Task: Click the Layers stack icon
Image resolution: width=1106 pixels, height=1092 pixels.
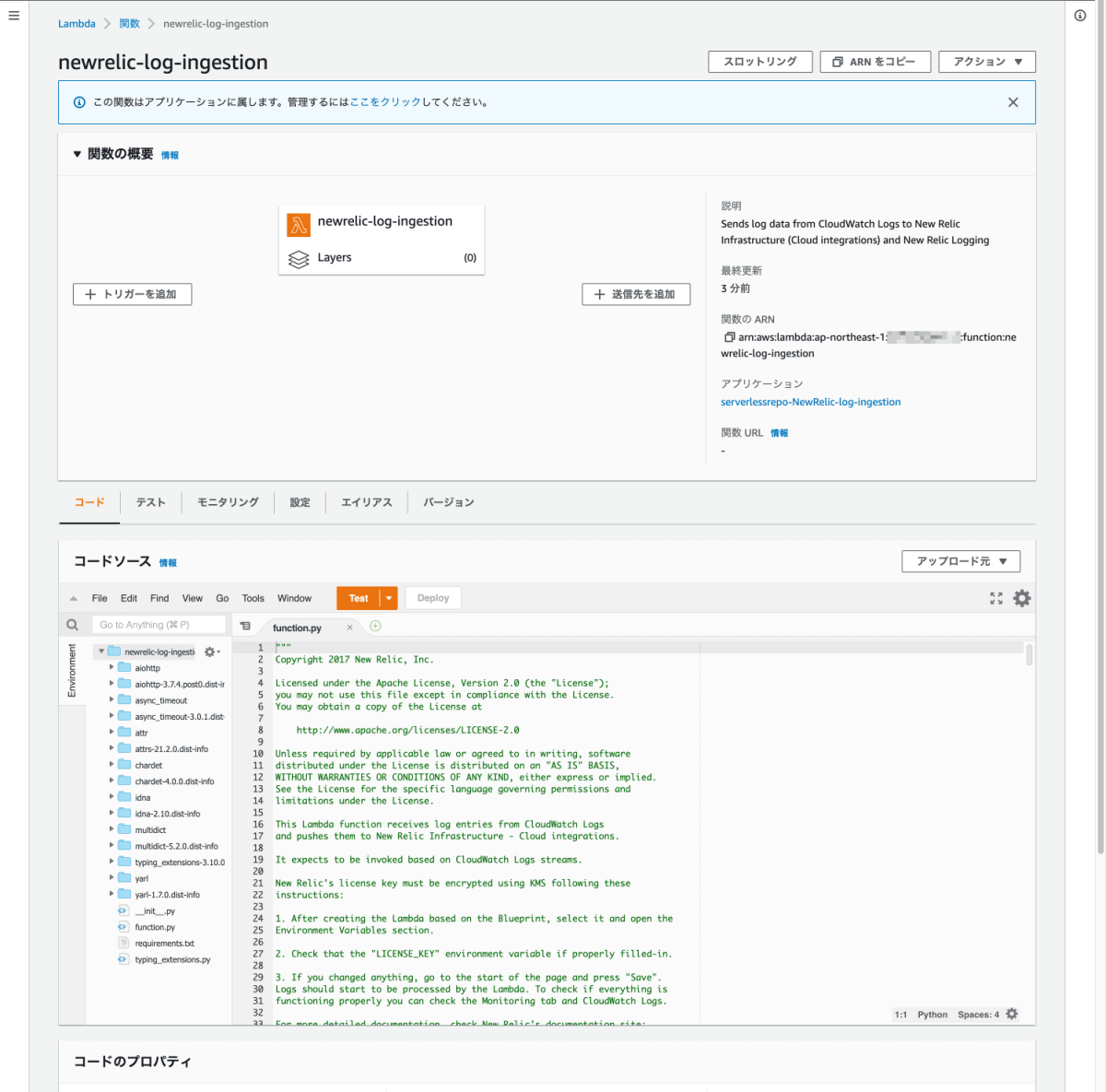Action: click(299, 259)
